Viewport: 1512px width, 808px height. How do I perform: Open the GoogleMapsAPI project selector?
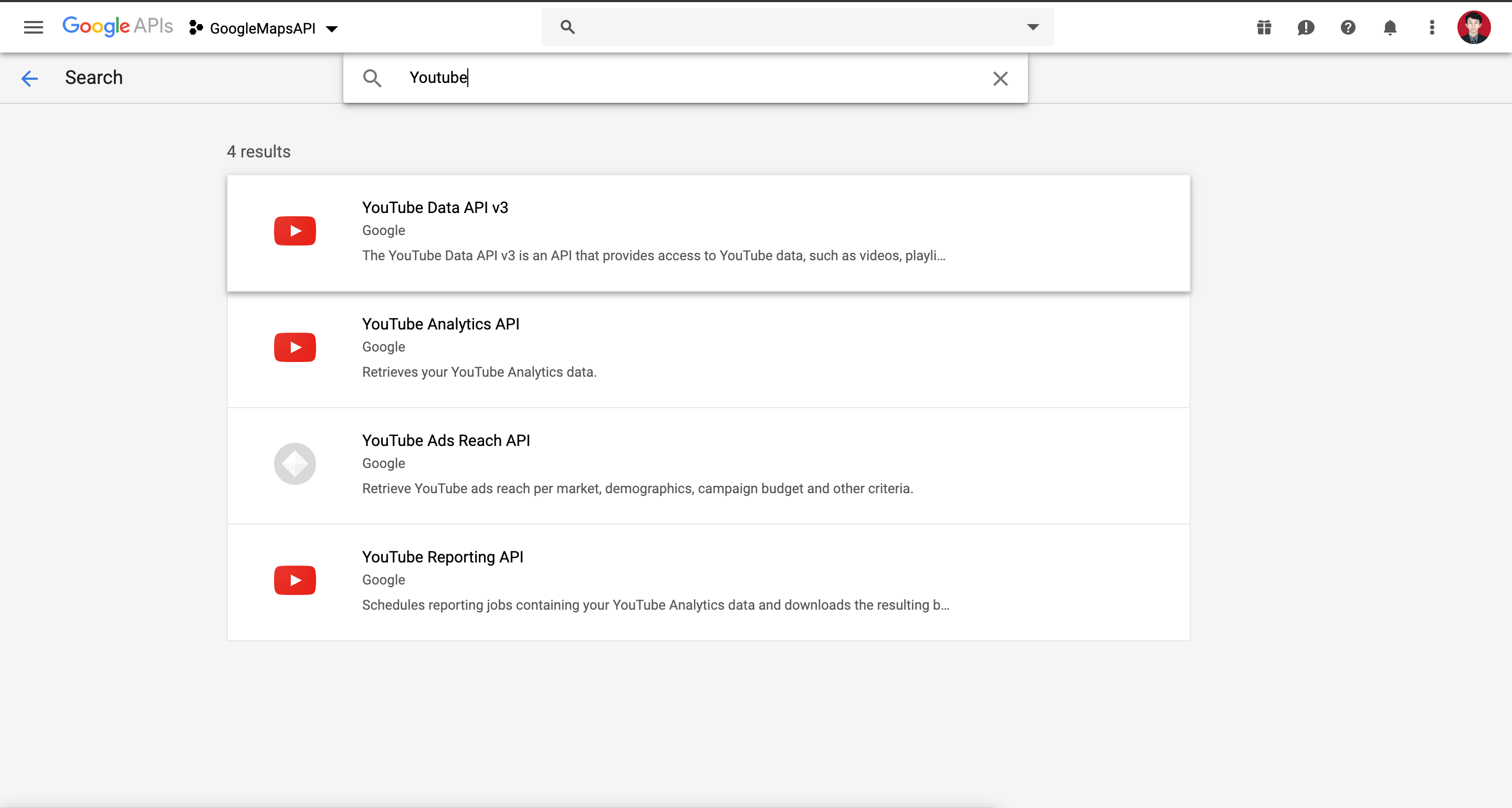tap(264, 28)
